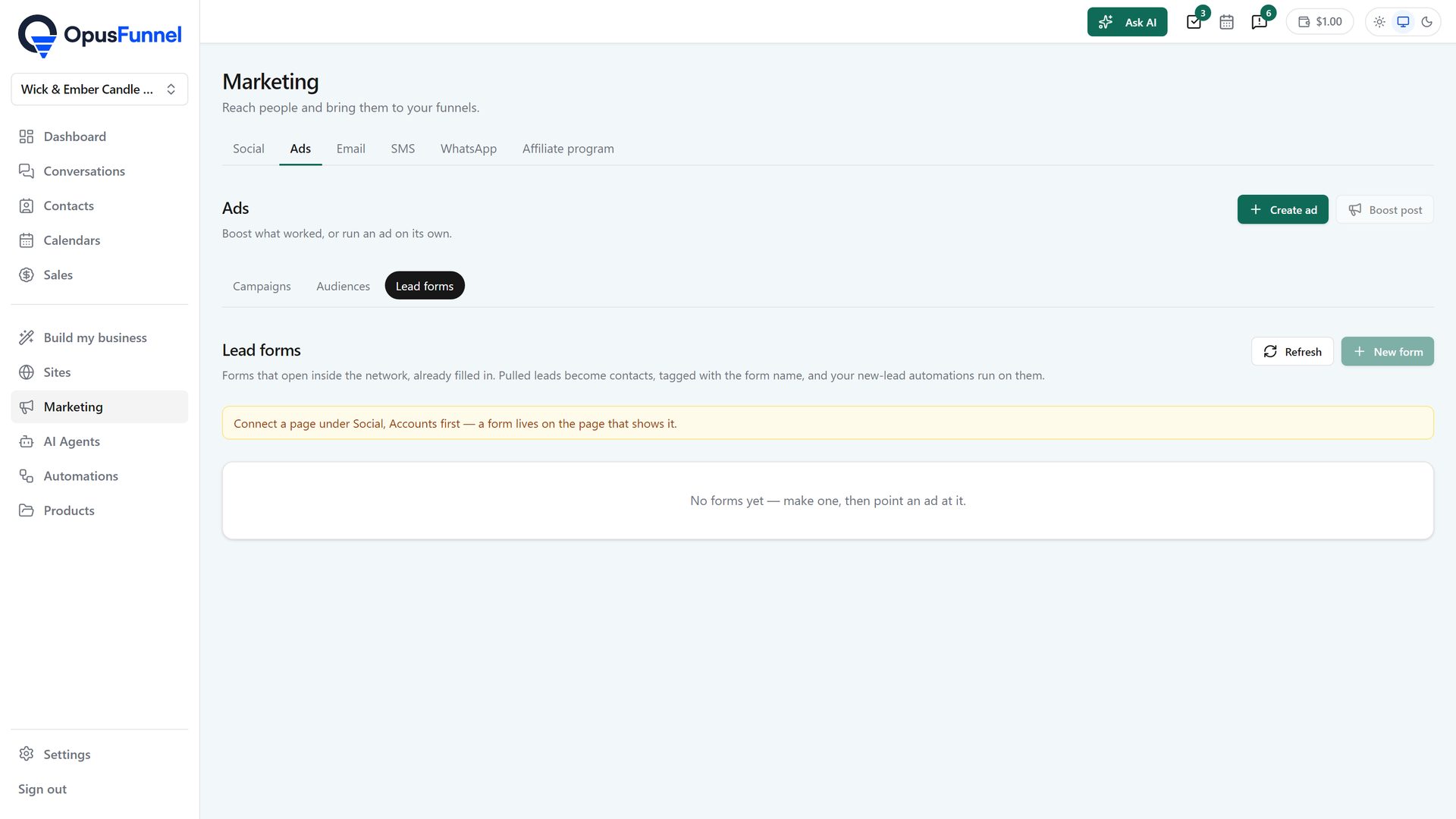This screenshot has height=819, width=1456.
Task: Click Sign out
Action: click(42, 789)
